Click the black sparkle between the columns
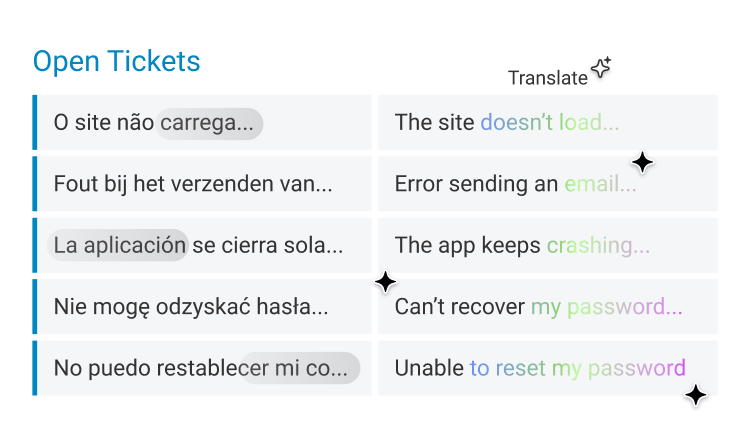Screen dimensions: 750x428 click(x=386, y=282)
